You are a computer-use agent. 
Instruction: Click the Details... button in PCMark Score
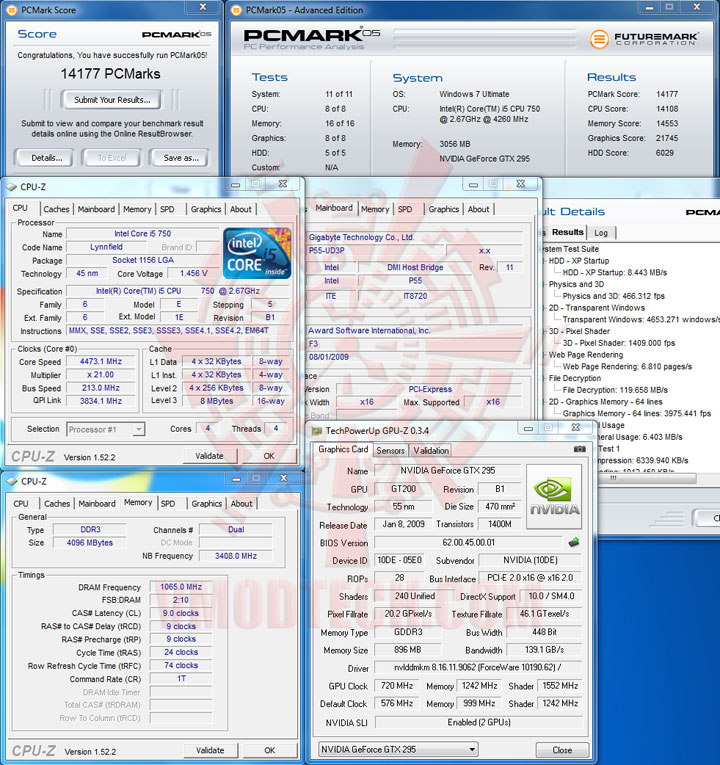46,158
